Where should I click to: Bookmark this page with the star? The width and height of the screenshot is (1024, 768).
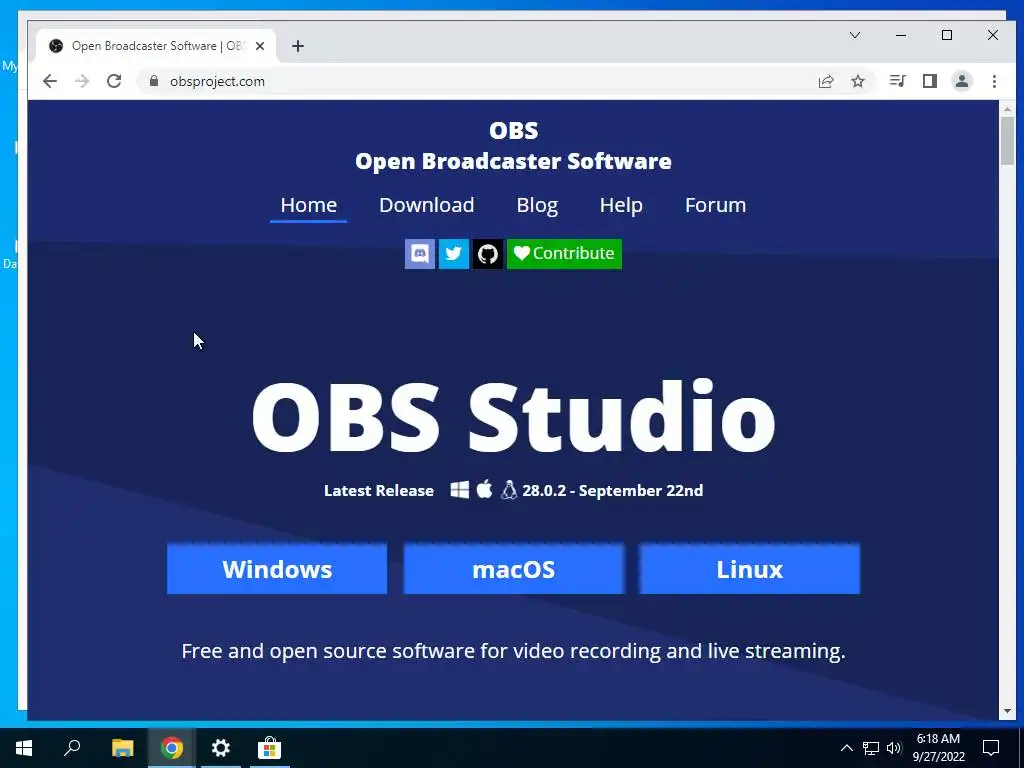pos(858,81)
